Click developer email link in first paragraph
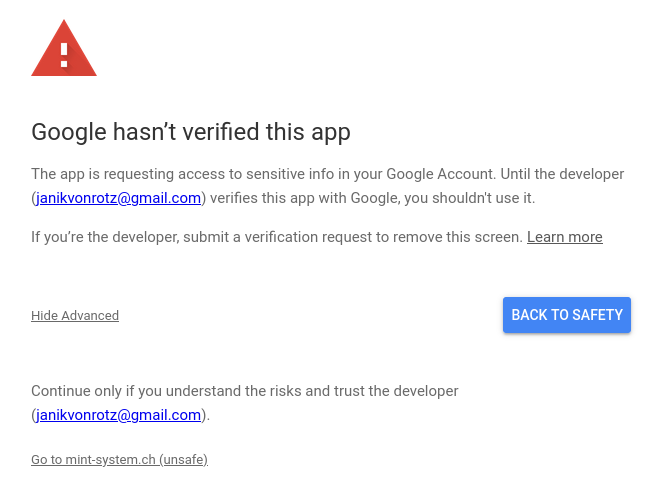This screenshot has width=653, height=501. click(118, 198)
